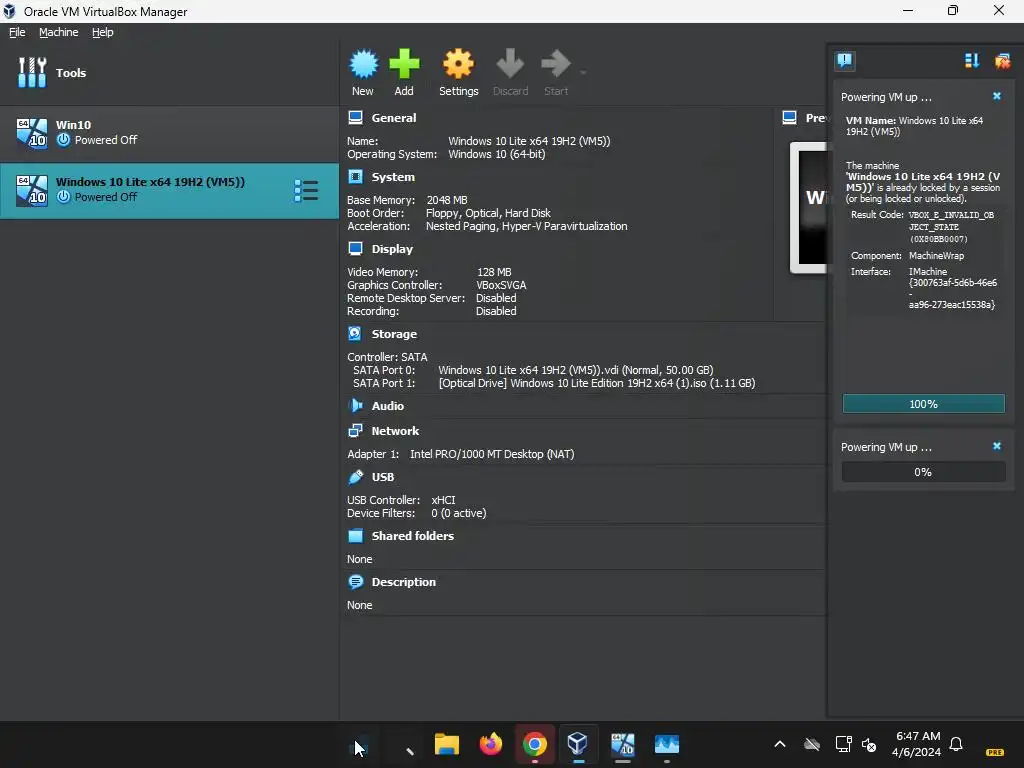Click the Storage disk icon
The height and width of the screenshot is (768, 1024).
pyautogui.click(x=355, y=334)
